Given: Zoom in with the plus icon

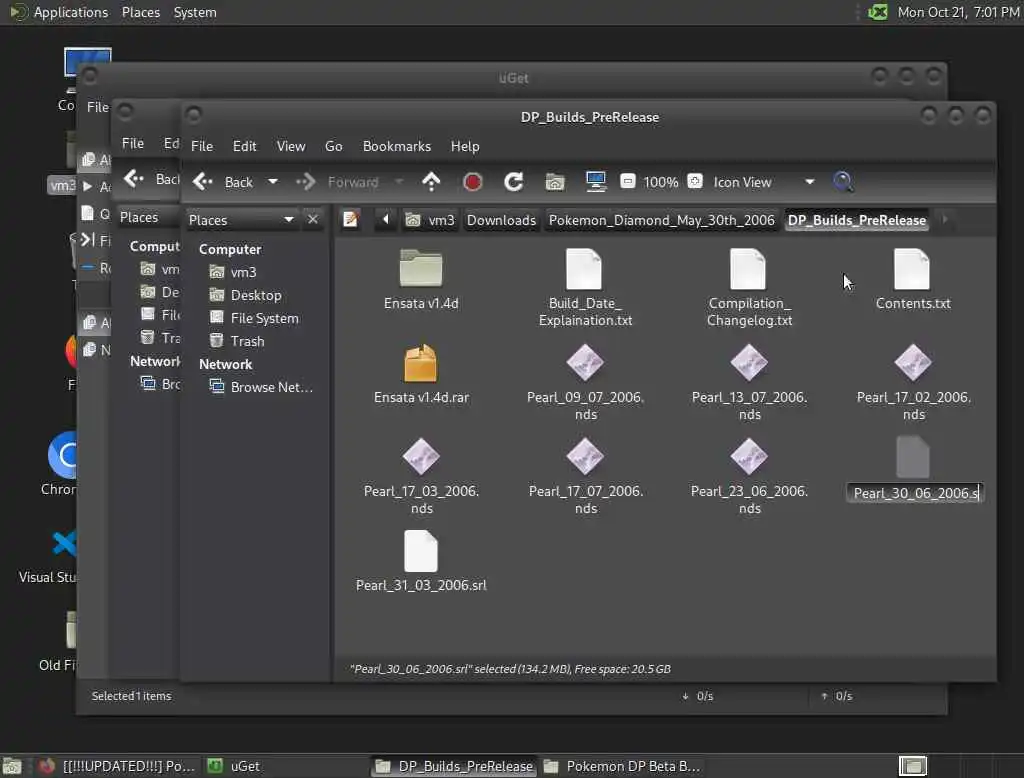Looking at the screenshot, I should 695,181.
